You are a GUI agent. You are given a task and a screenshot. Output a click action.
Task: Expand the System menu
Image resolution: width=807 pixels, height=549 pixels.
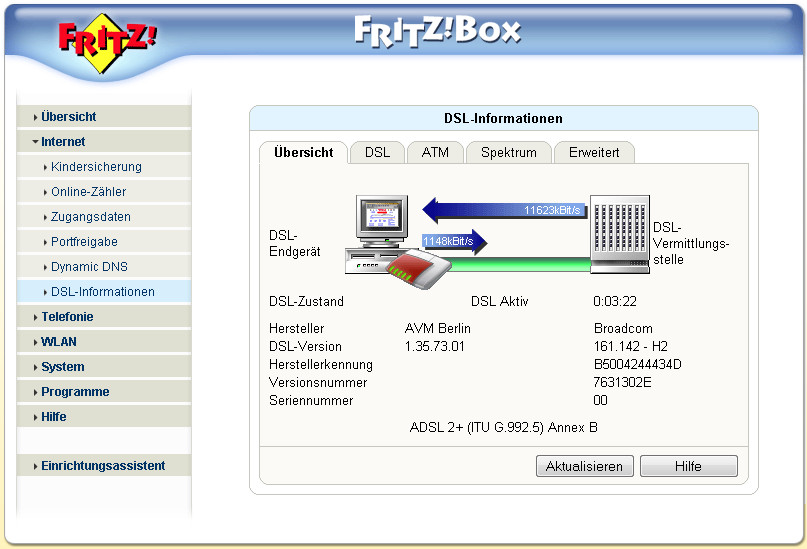pyautogui.click(x=103, y=367)
